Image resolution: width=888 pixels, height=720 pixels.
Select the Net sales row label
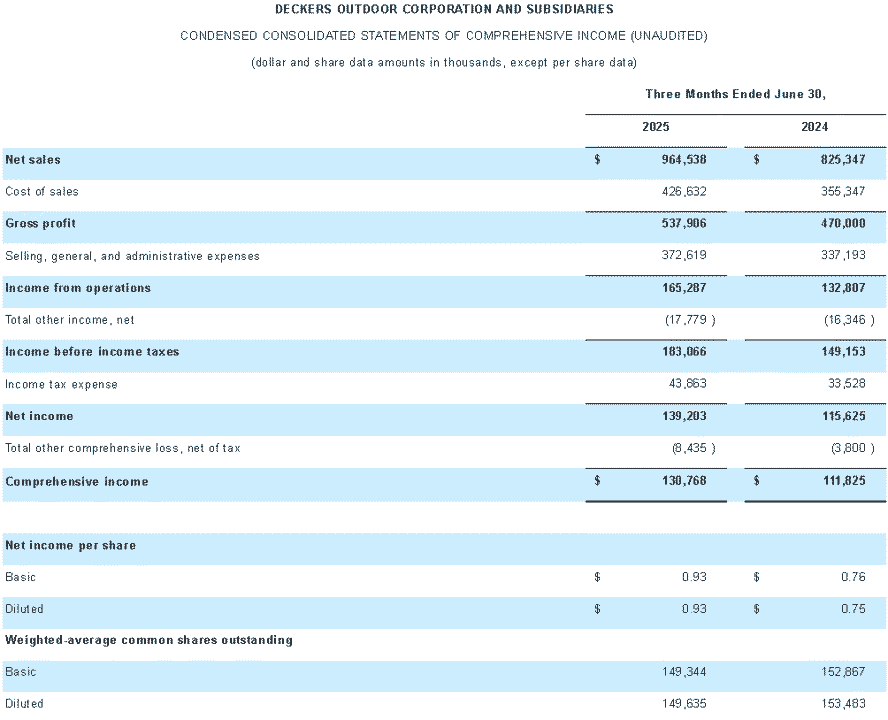pos(33,160)
